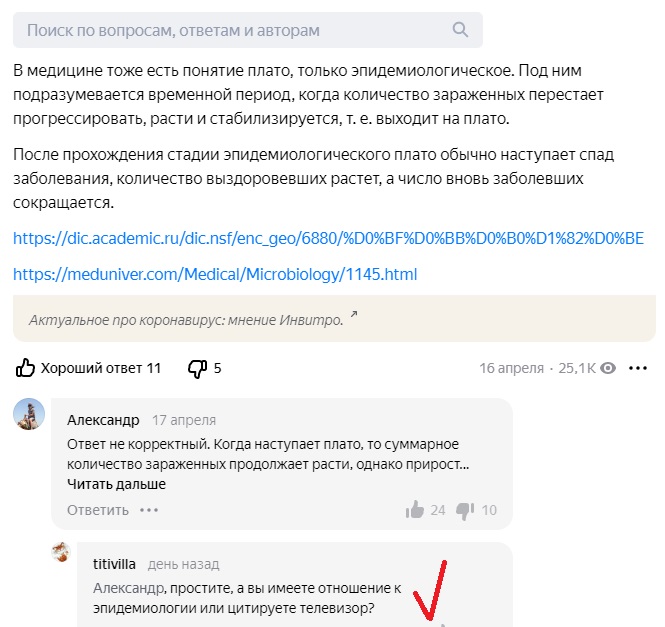
Task: Open the dic.academic.ru link
Action: coord(328,238)
